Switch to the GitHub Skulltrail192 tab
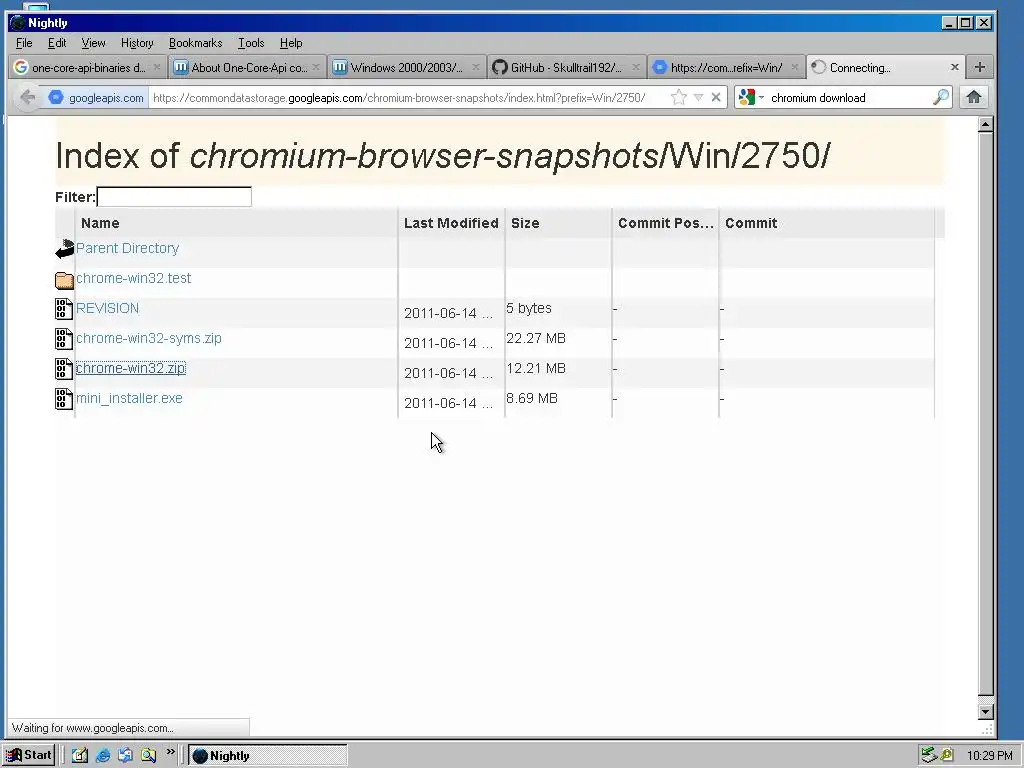Image resolution: width=1024 pixels, height=768 pixels. tap(566, 67)
